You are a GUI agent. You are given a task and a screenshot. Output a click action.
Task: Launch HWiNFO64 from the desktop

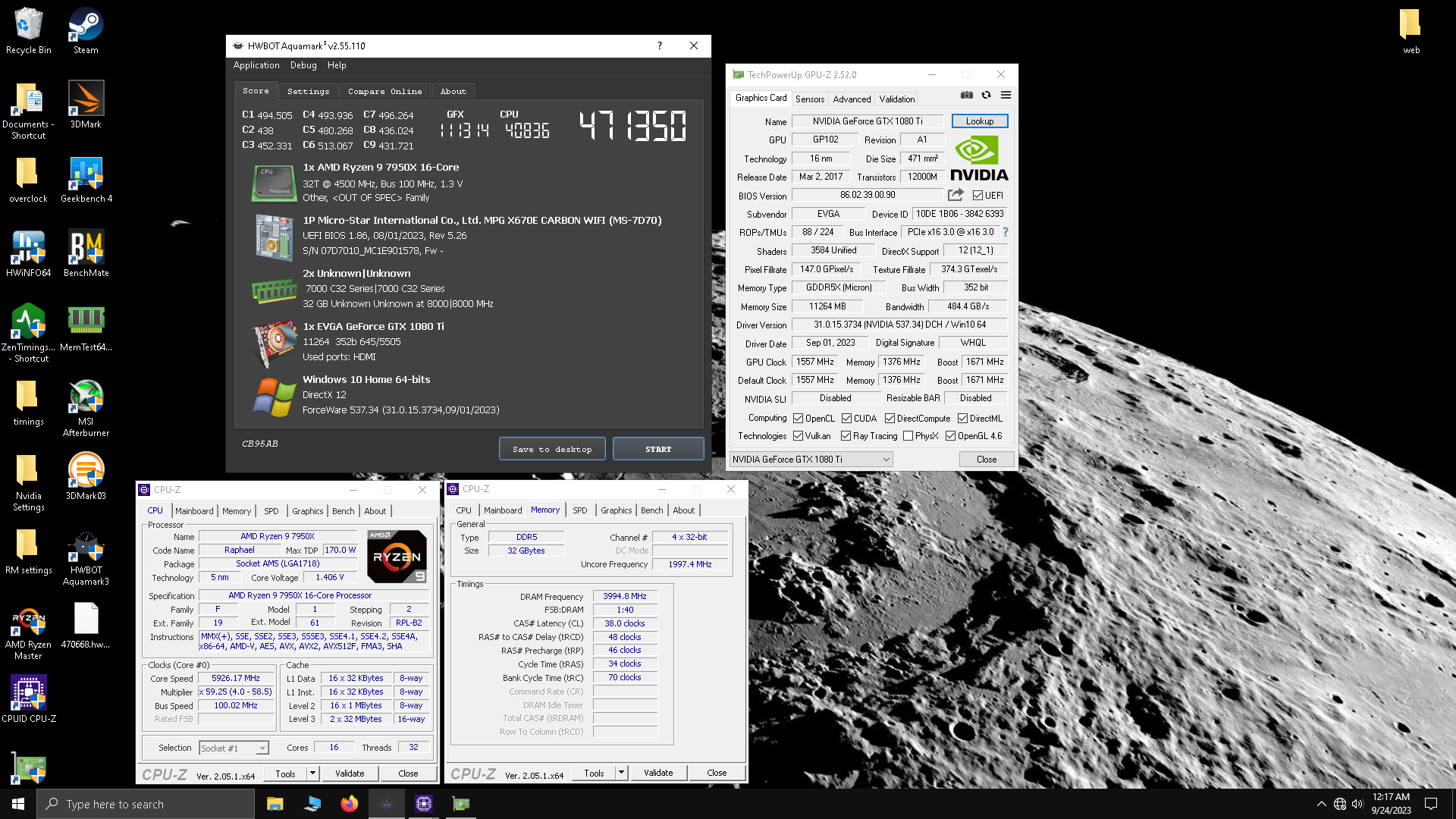tap(29, 253)
